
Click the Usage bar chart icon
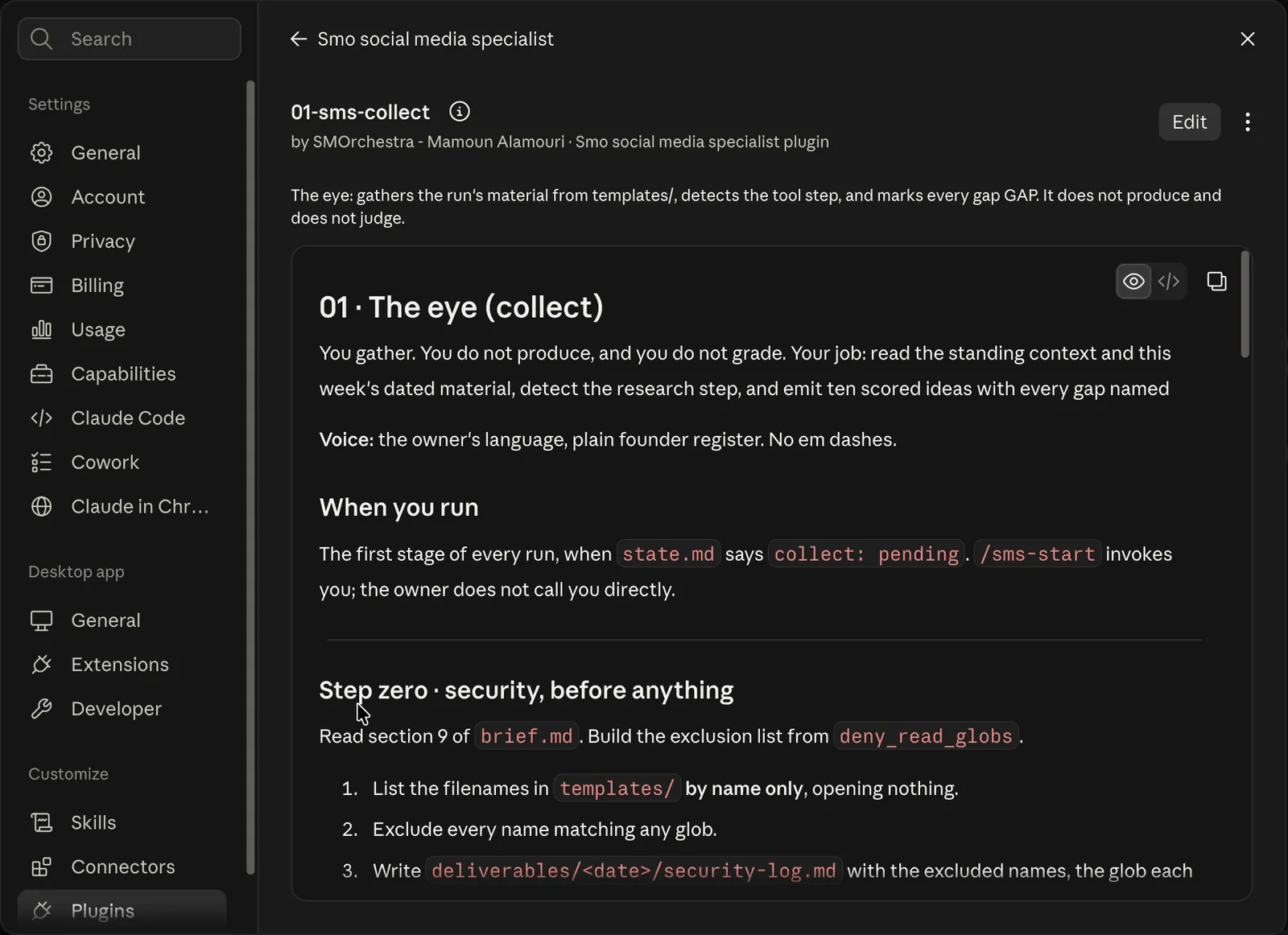click(x=41, y=330)
